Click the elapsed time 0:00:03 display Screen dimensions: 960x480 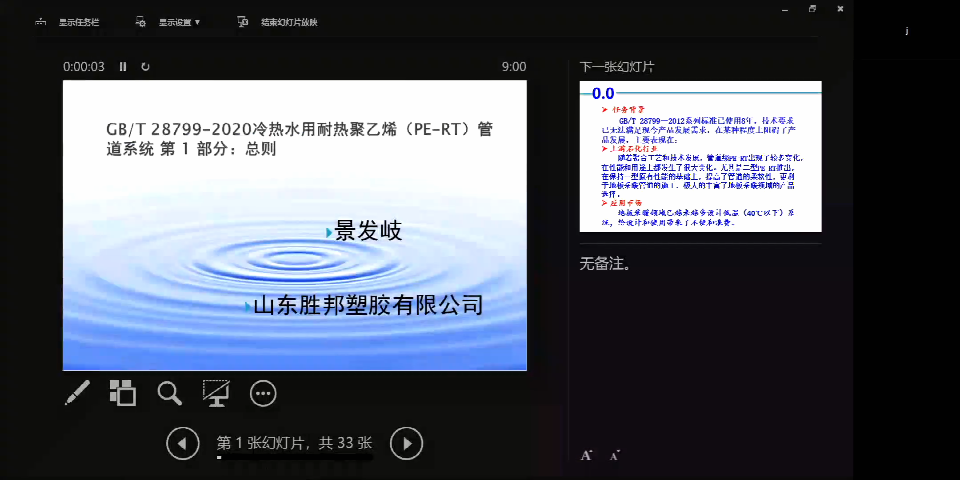click(x=84, y=67)
